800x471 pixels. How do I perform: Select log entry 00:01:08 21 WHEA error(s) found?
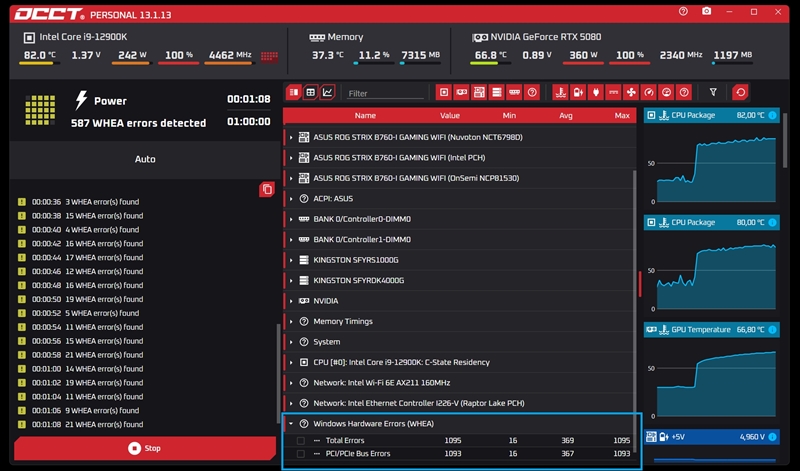[x=80, y=425]
